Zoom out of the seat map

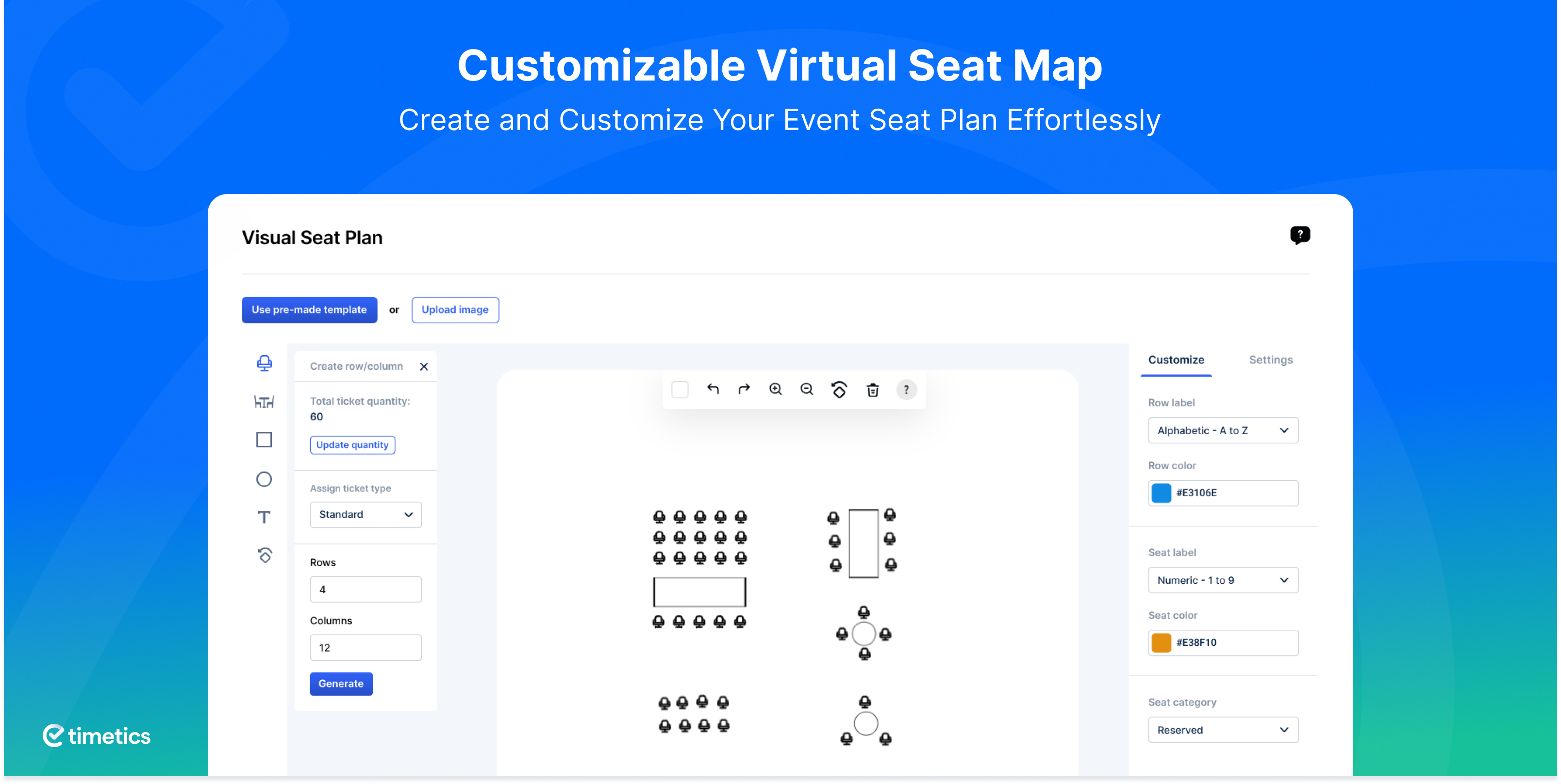tap(807, 389)
